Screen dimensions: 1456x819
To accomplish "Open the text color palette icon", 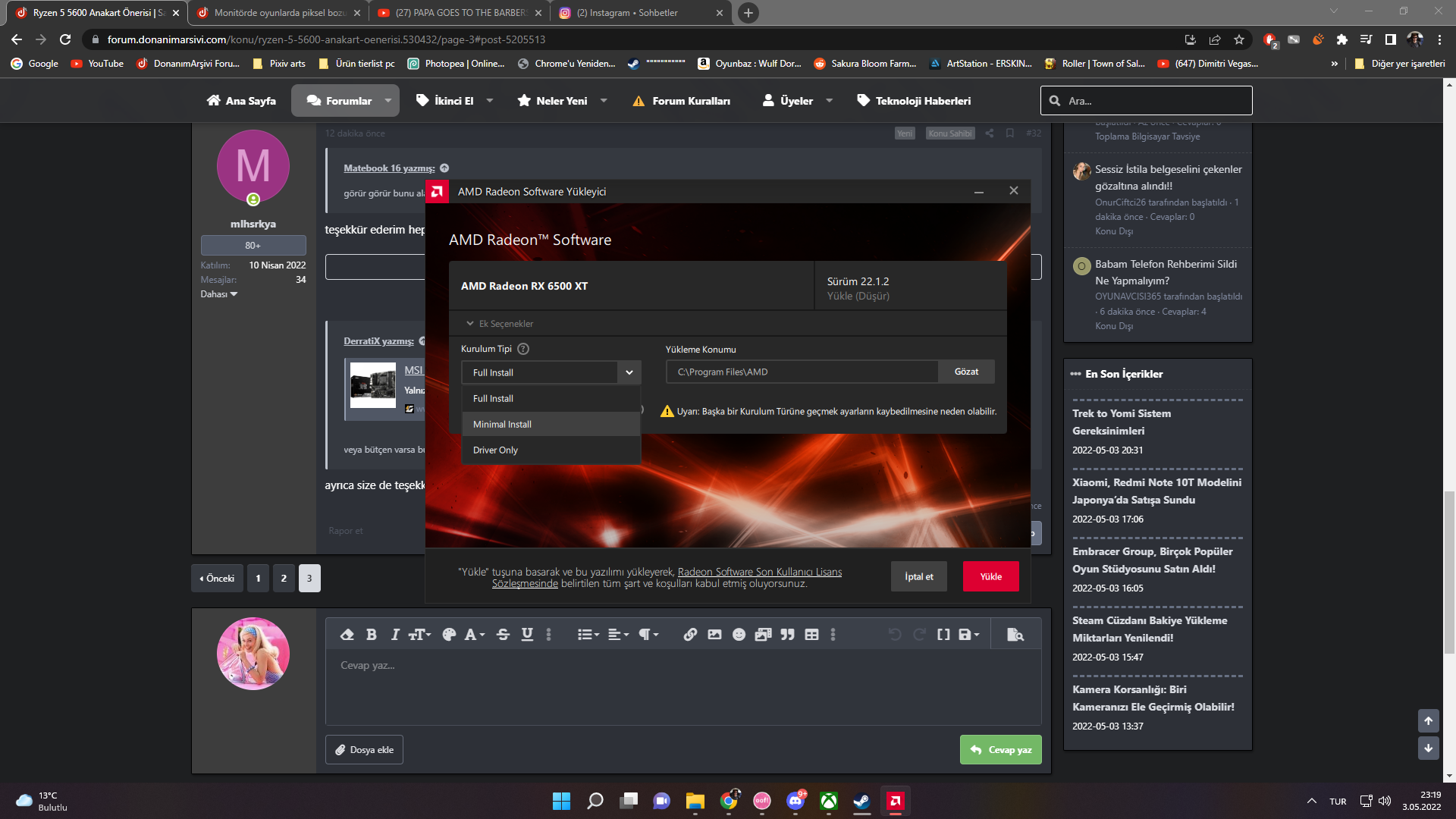I will [x=449, y=635].
